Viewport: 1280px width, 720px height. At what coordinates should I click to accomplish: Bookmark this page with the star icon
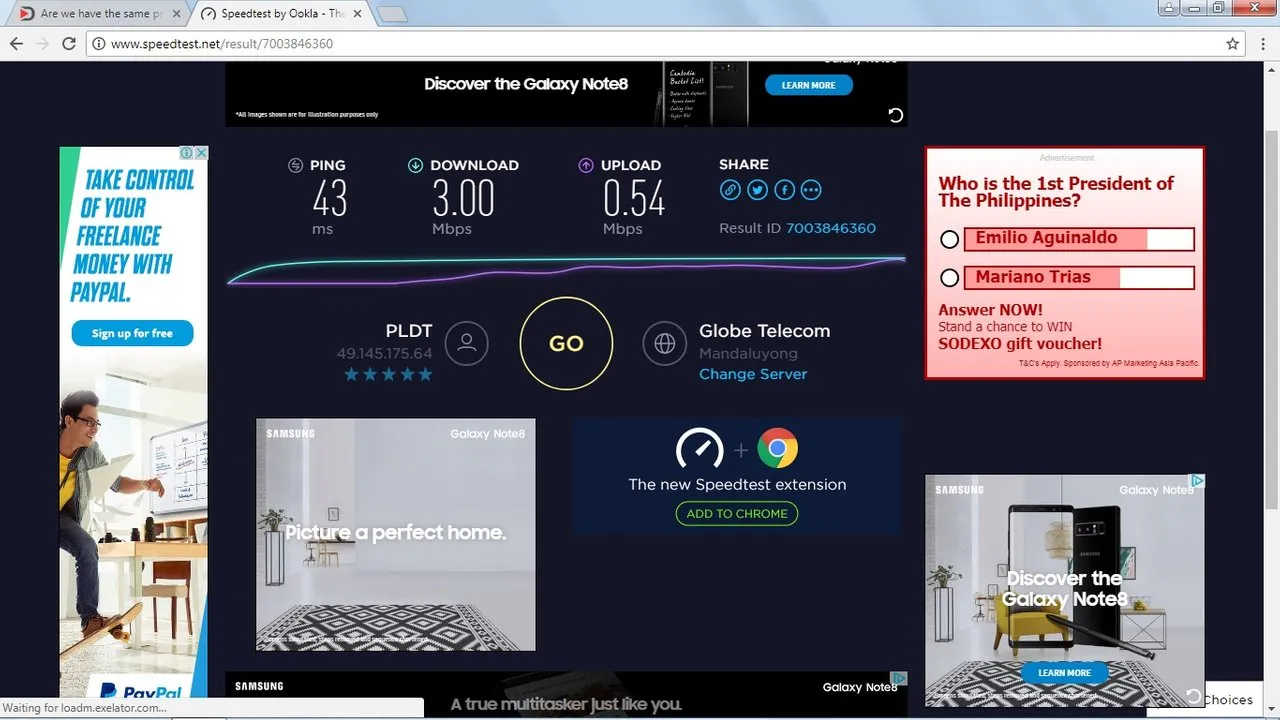[x=1233, y=44]
